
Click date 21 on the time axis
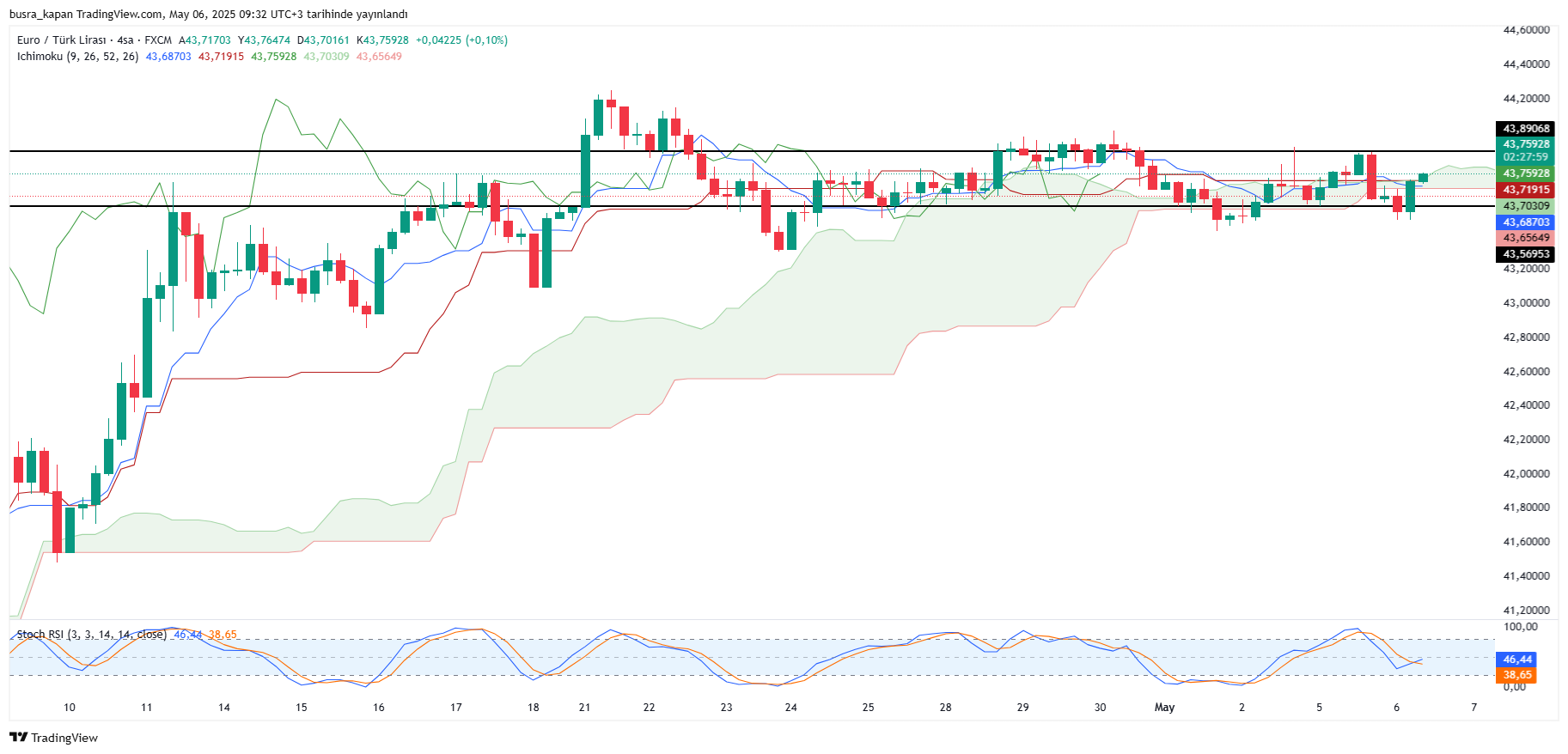click(x=584, y=708)
